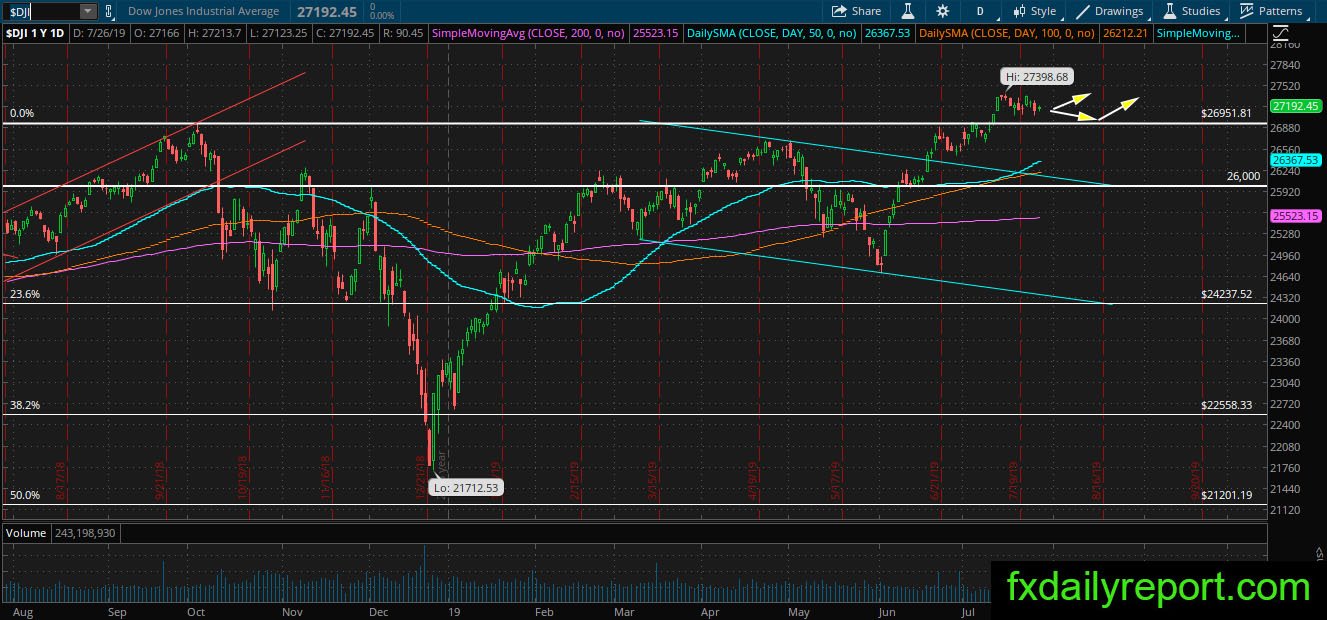Viewport: 1327px width, 620px height.
Task: Click the 26,000 price level label
Action: point(1244,176)
